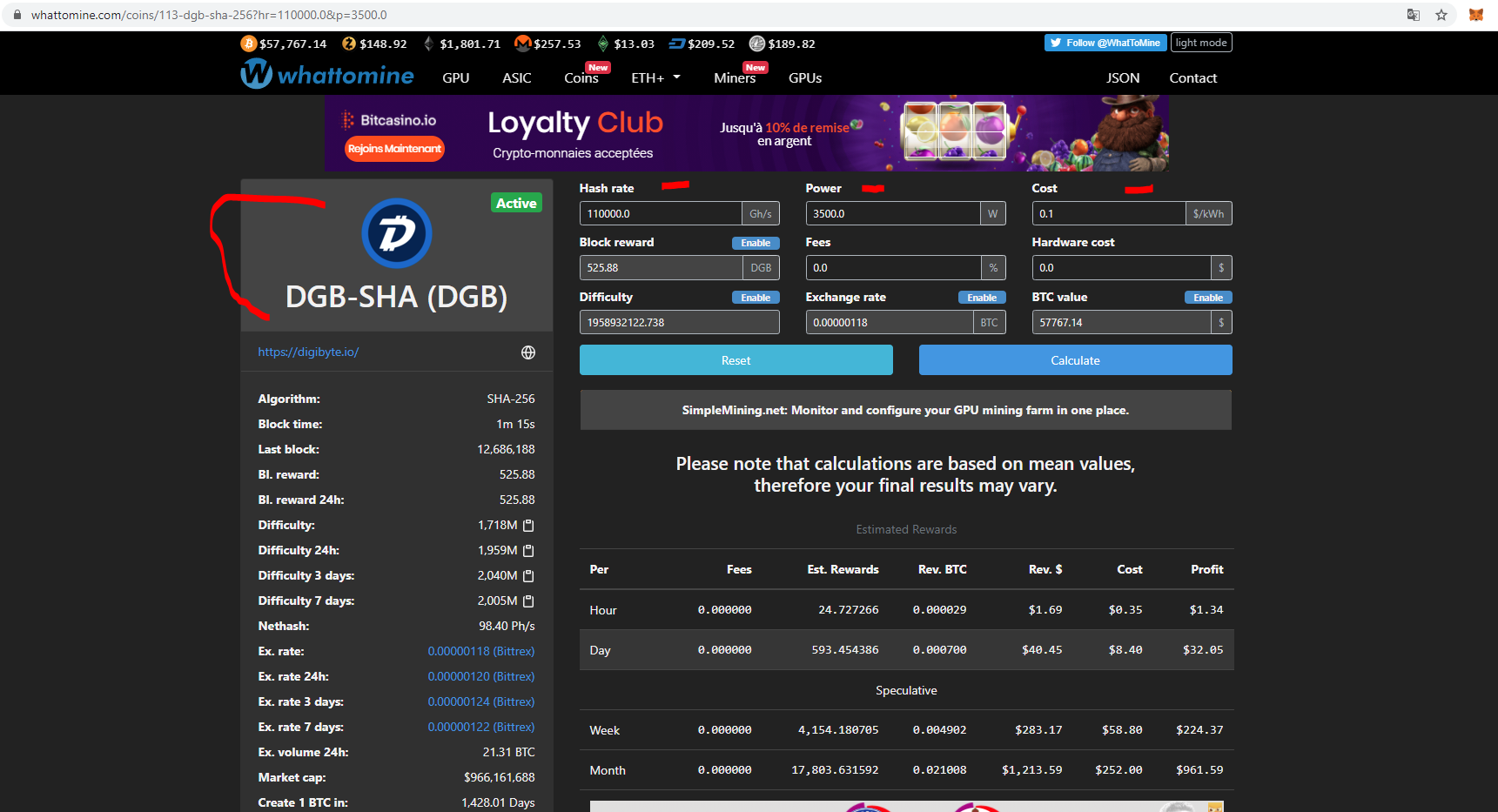Click the BTC value input field
This screenshot has width=1498, height=812.
click(x=1121, y=323)
